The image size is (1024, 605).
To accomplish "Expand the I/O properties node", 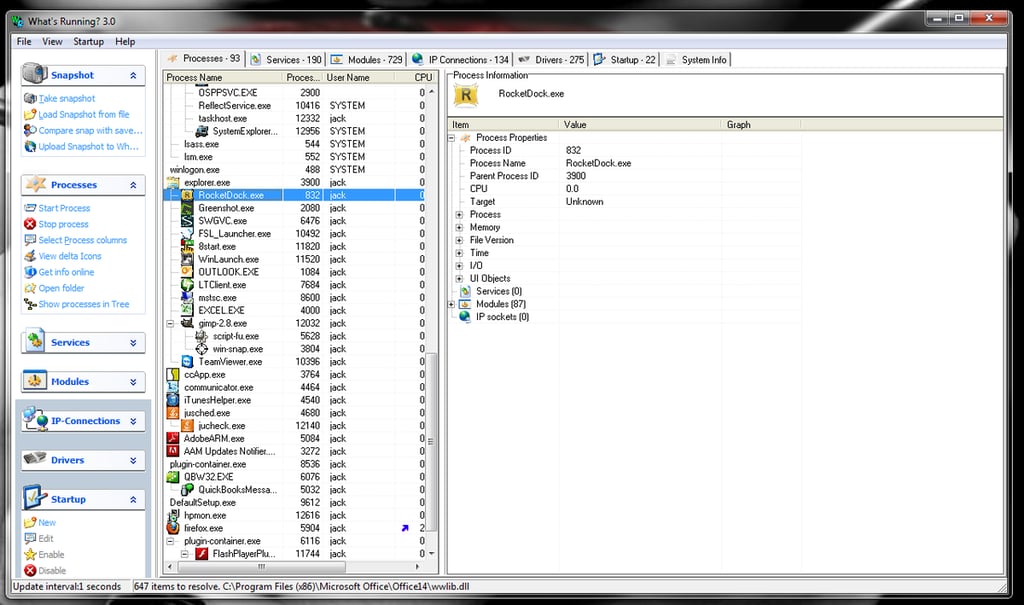I will [x=459, y=266].
